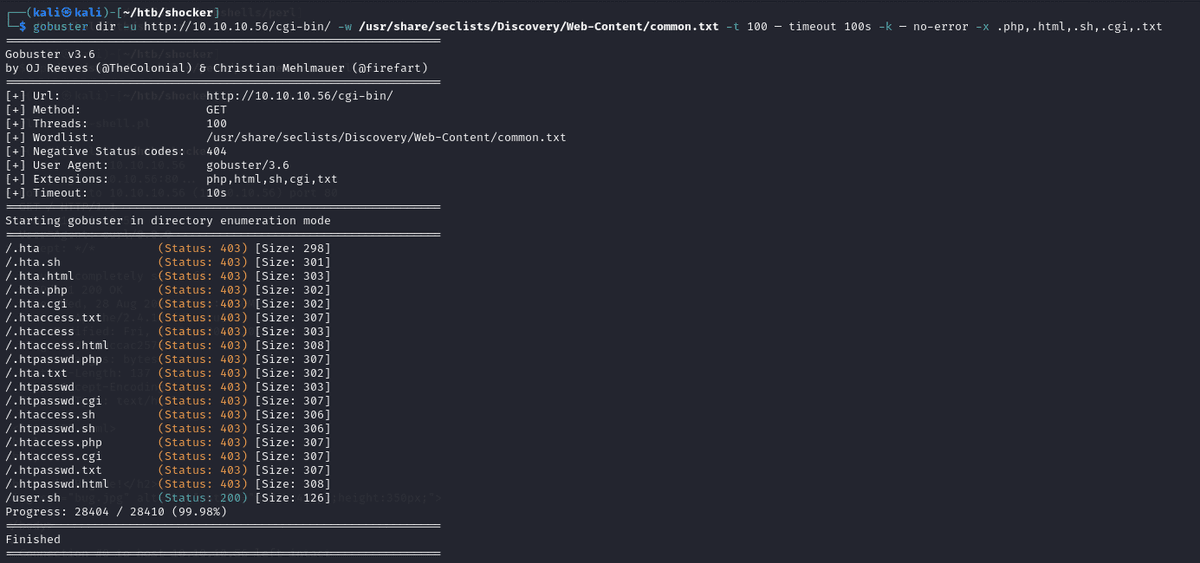Viewport: 1200px width, 563px height.
Task: Click the Timeout value 10s
Action: (216, 193)
